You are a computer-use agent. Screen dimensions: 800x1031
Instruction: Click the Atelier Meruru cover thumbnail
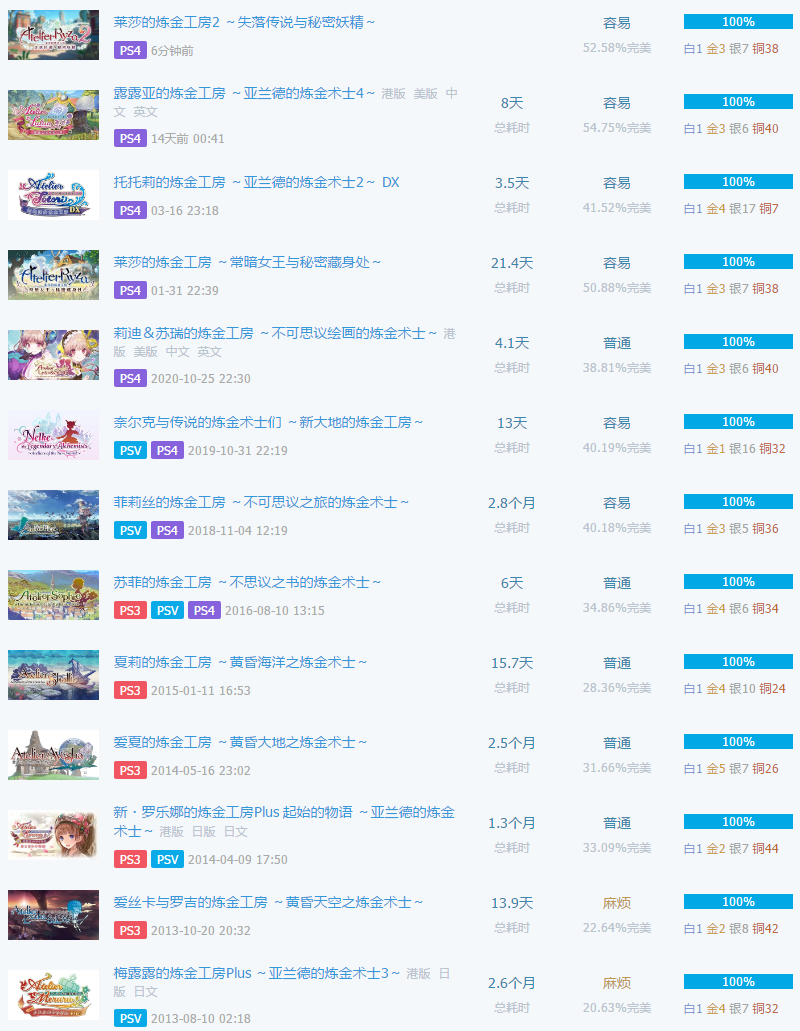[53, 995]
